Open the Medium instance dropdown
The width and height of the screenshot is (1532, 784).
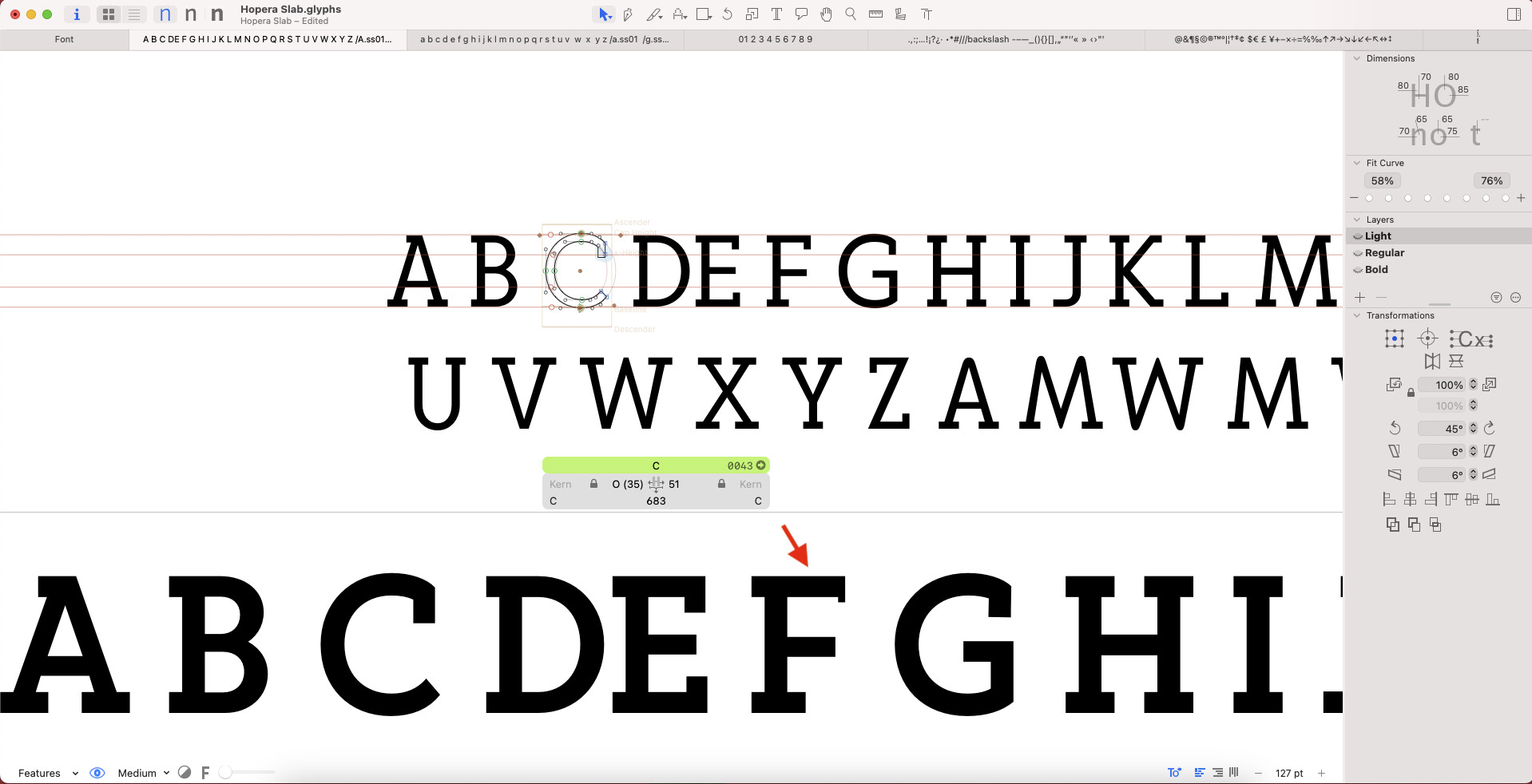[144, 773]
